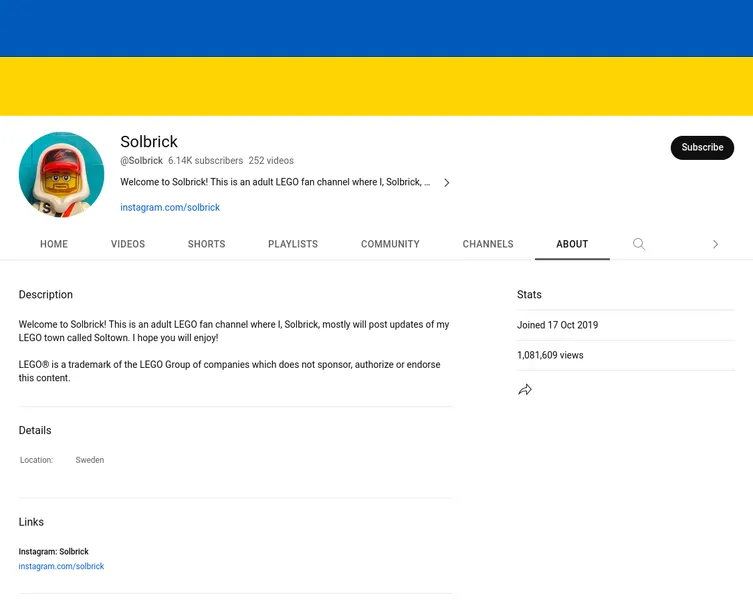Click the 252 videos count
The width and height of the screenshot is (753, 600).
pyautogui.click(x=271, y=161)
